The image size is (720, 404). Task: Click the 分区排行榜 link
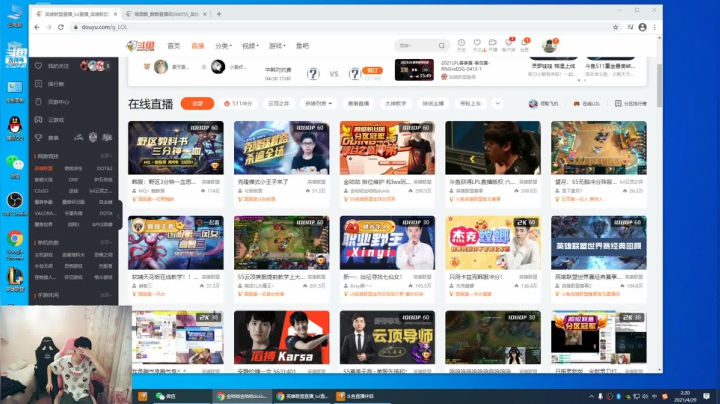pos(631,104)
